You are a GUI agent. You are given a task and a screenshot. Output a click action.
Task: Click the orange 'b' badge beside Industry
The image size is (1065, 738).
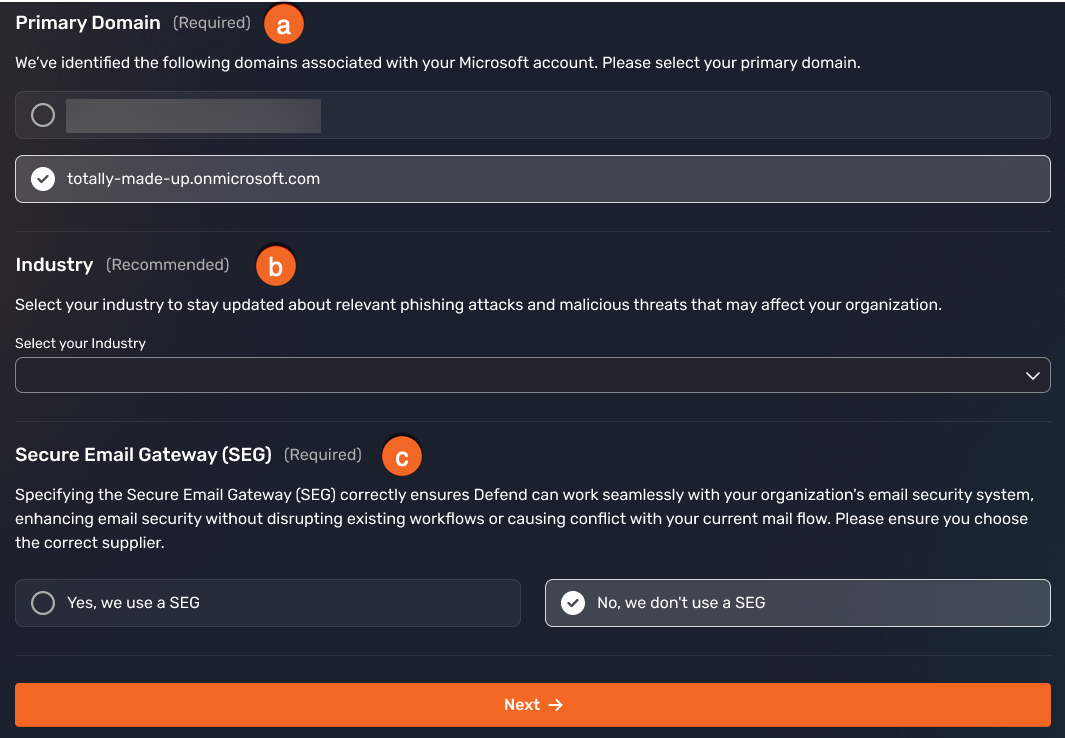pos(275,266)
